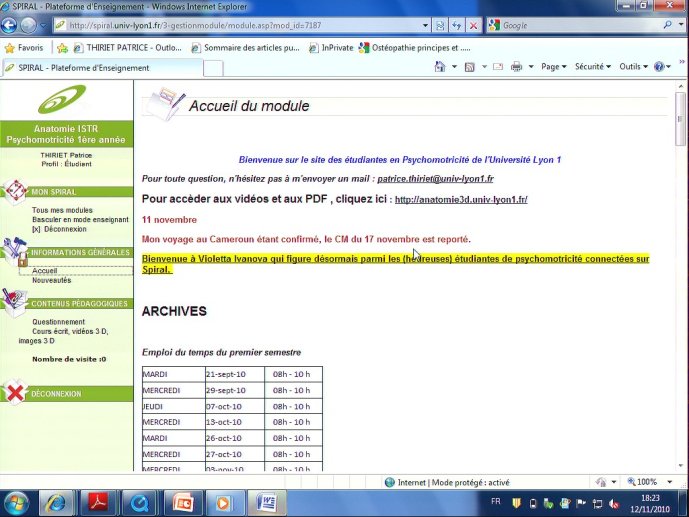Toggle the Compatibility View icon

click(440, 25)
